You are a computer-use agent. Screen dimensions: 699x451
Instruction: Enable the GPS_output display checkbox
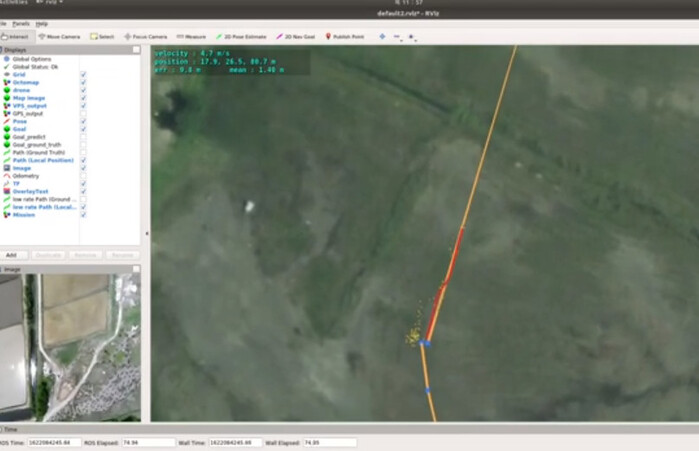83,113
